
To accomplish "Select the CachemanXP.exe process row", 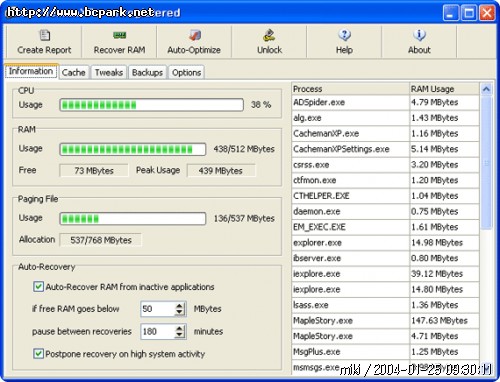I will tap(385, 134).
